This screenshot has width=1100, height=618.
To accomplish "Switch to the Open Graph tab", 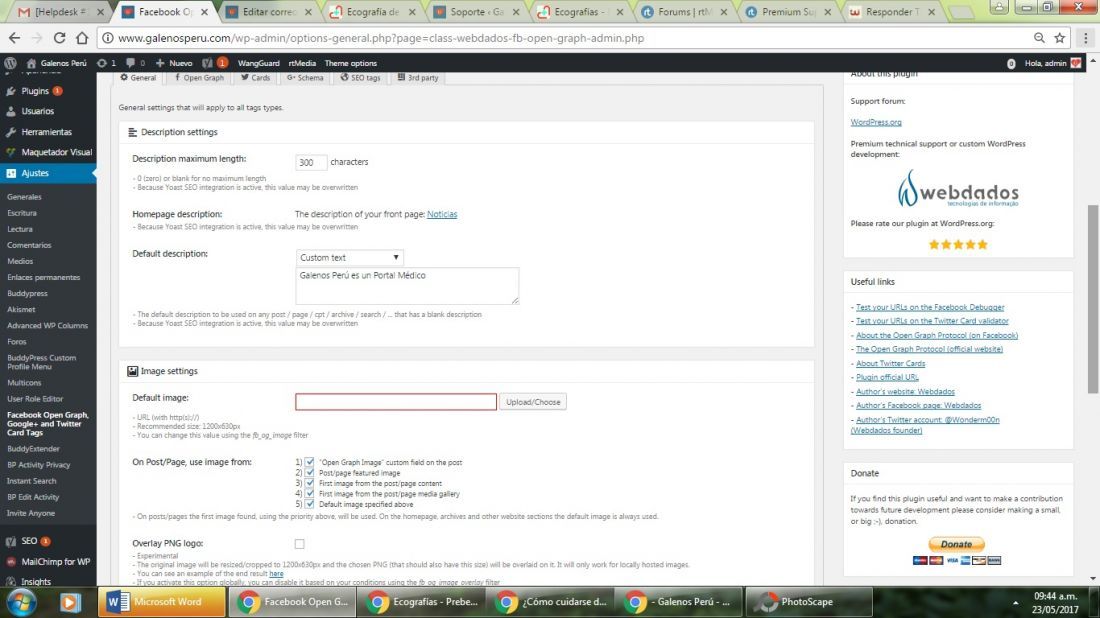I will (x=199, y=78).
